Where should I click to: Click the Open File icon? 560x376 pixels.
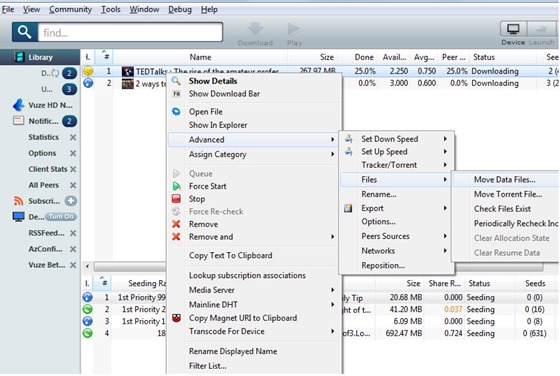(x=176, y=112)
